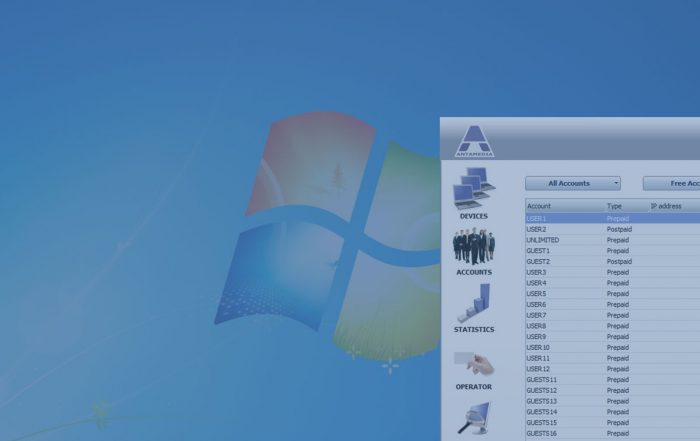Click the DEVICES label in sidebar
This screenshot has height=441, width=700.
point(474,216)
